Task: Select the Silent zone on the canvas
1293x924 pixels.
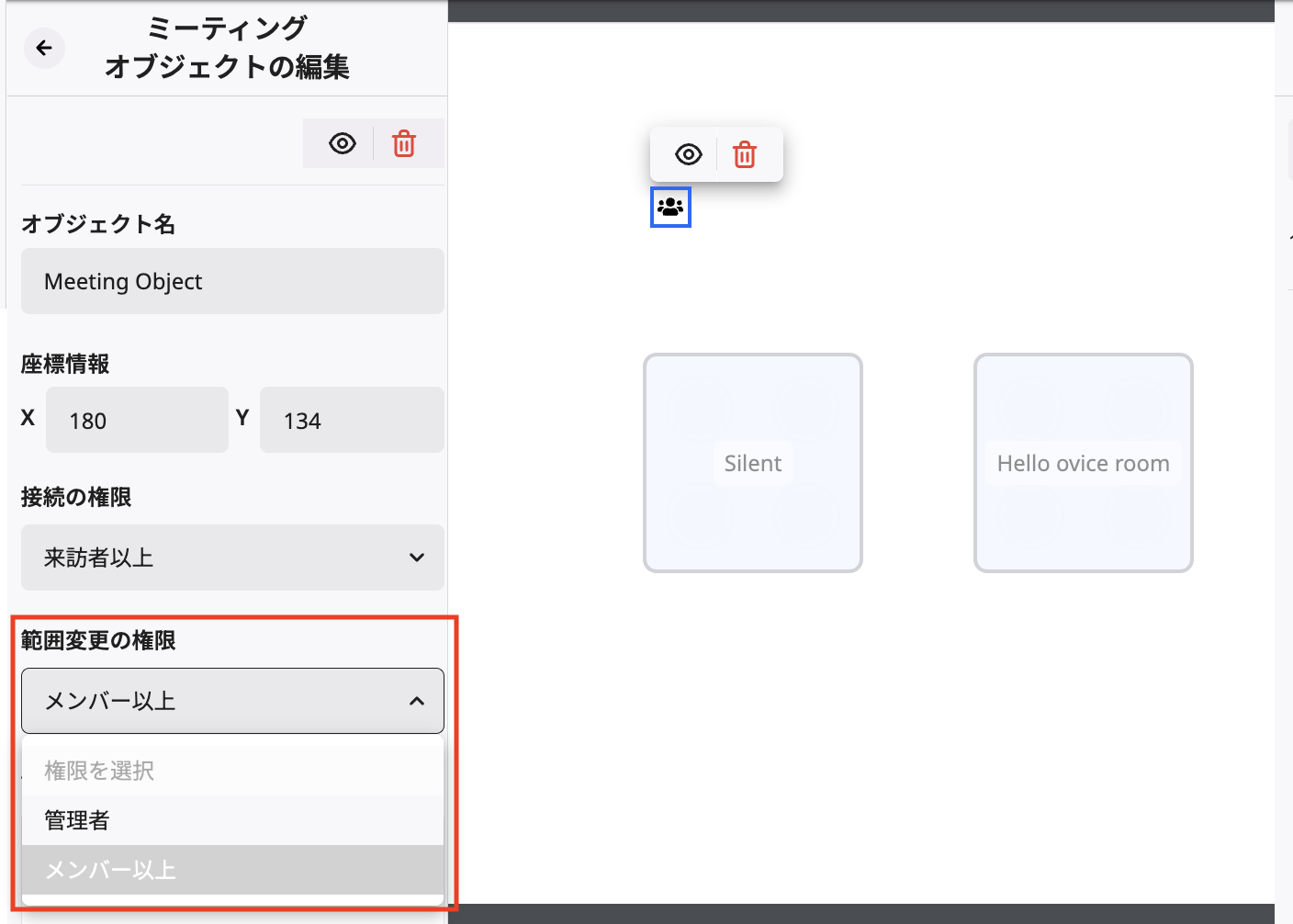Action: (x=752, y=463)
